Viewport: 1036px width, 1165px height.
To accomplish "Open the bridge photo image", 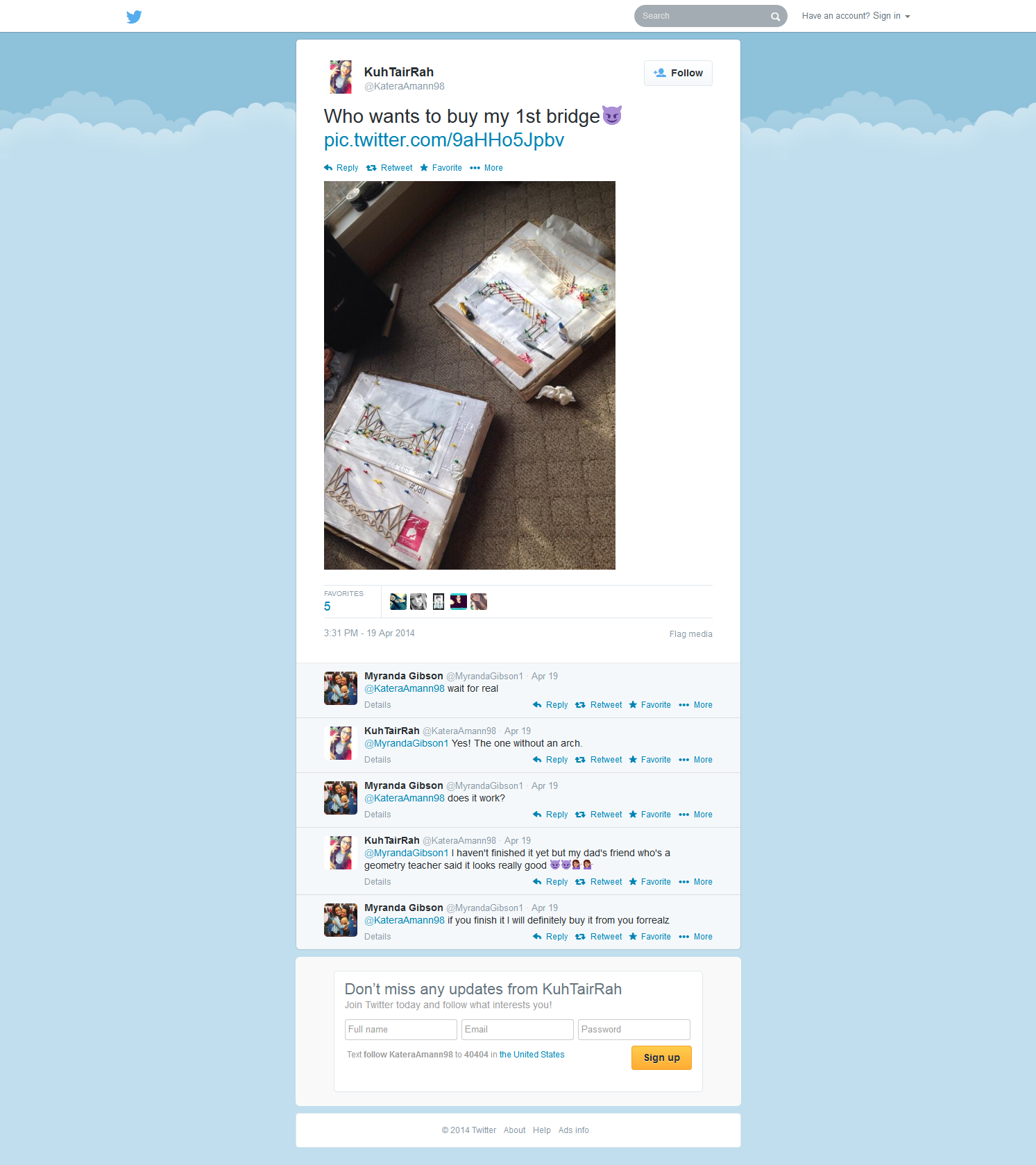I will click(470, 375).
